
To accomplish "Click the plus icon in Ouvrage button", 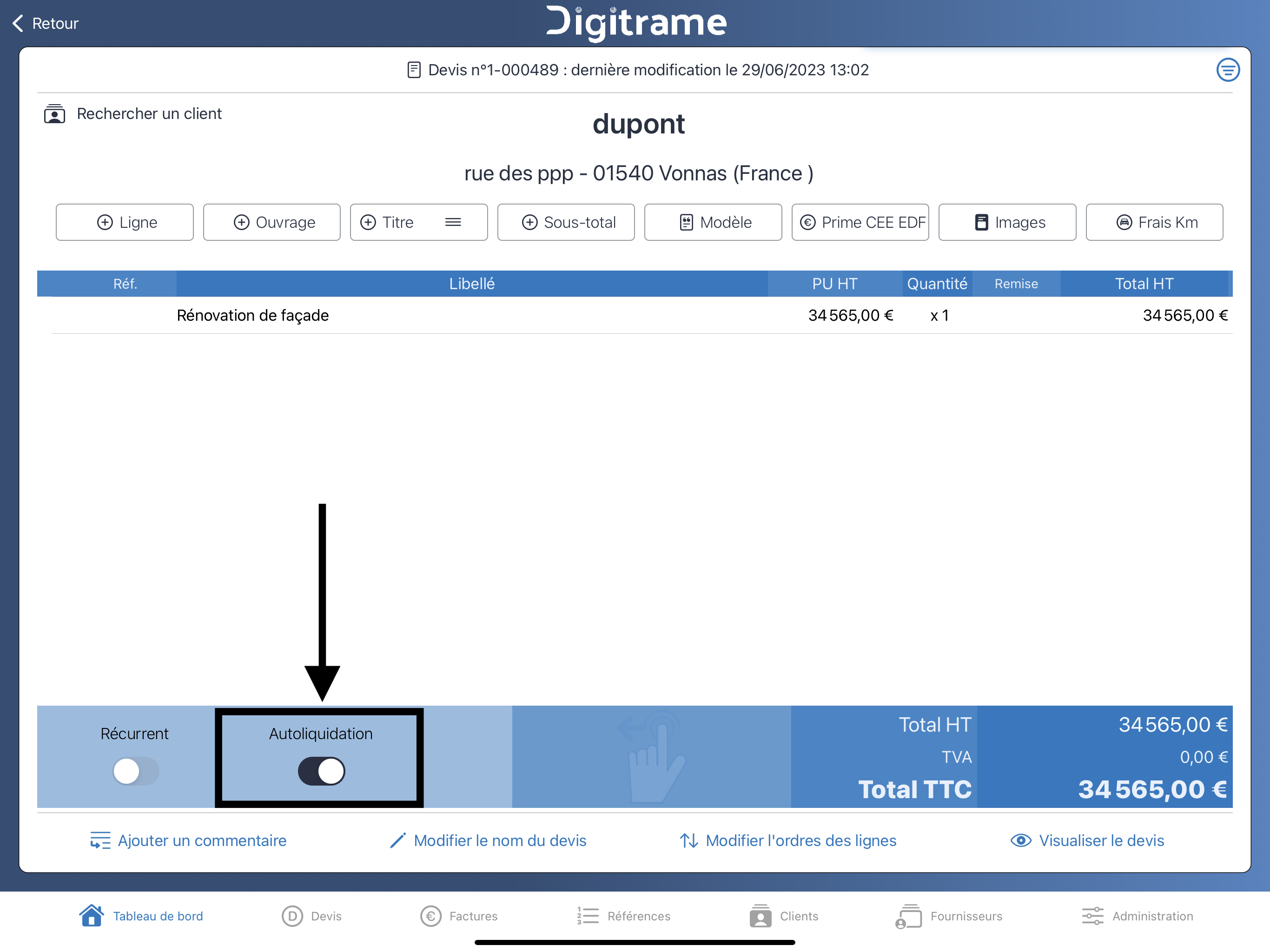I will pyautogui.click(x=242, y=222).
